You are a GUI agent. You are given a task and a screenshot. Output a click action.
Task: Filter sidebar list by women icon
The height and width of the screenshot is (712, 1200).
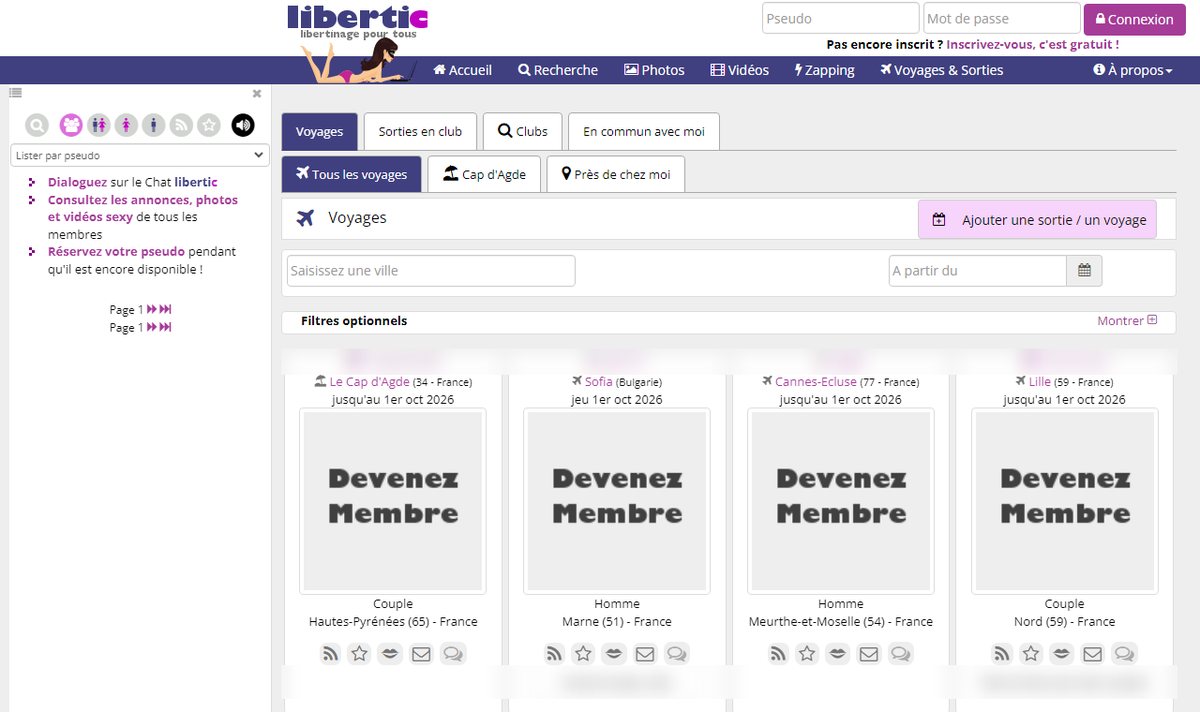tap(126, 125)
